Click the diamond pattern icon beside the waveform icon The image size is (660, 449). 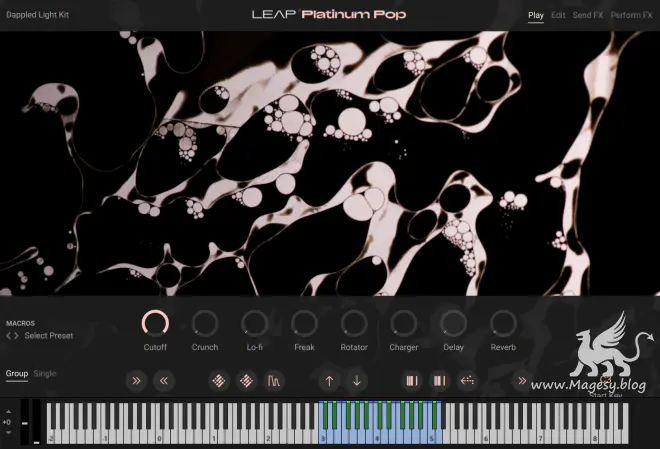[246, 381]
